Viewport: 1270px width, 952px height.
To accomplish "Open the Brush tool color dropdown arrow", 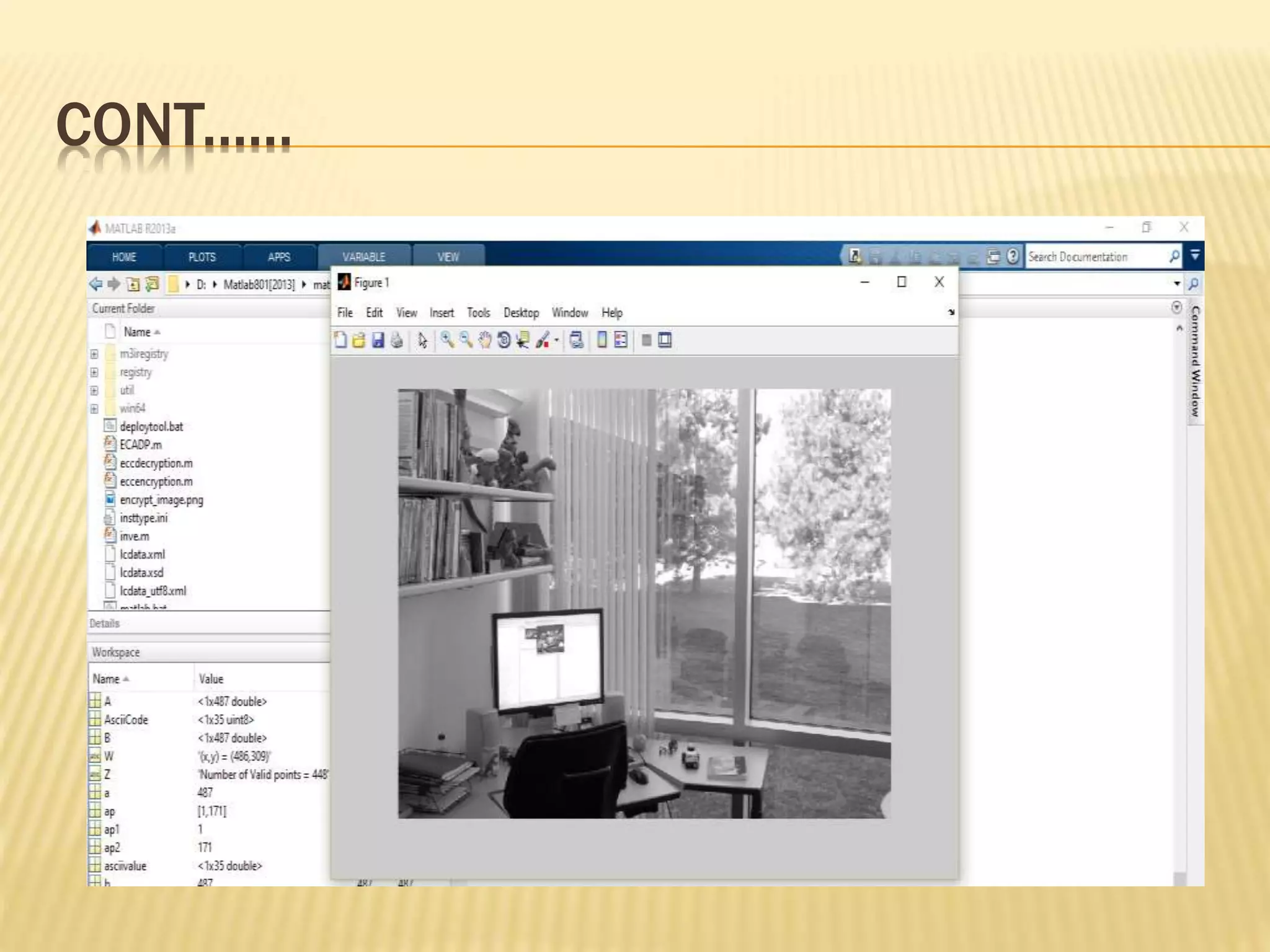I will click(557, 340).
